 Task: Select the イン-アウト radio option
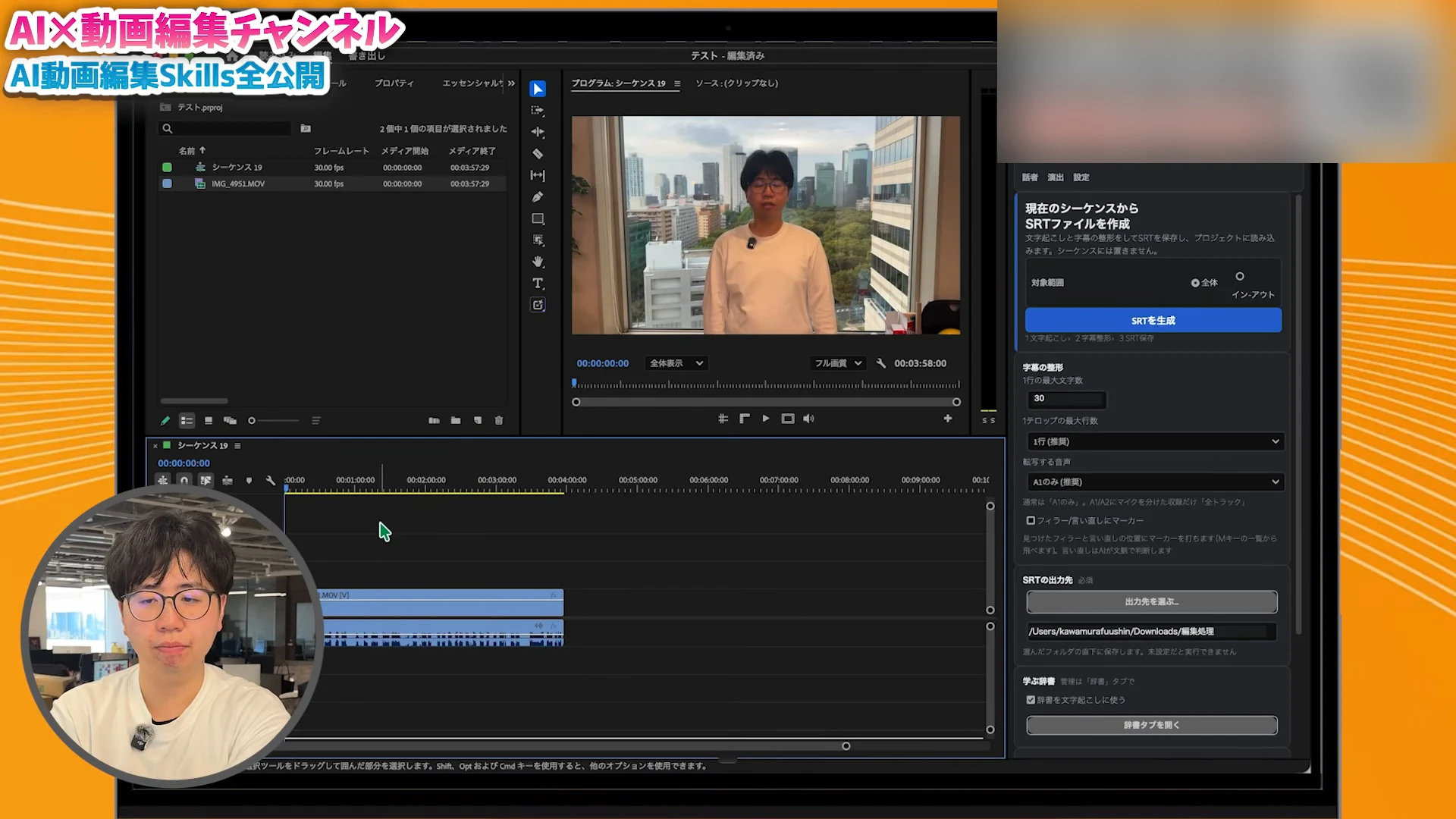point(1240,277)
